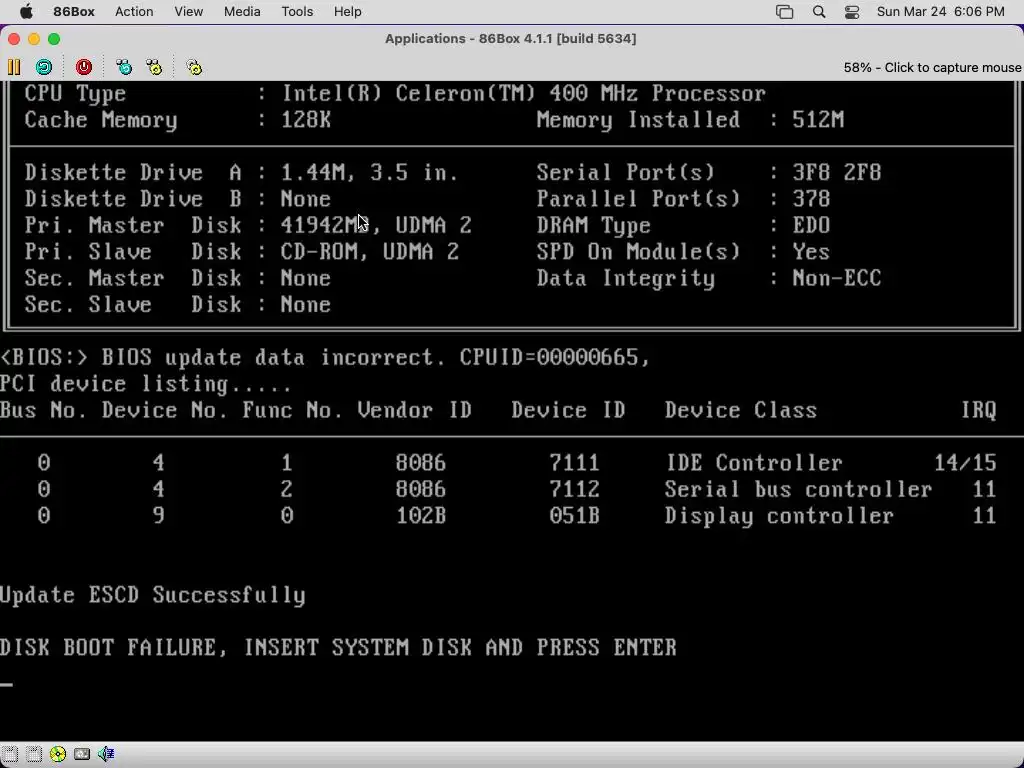
Task: Click the 'Display controller' entry
Action: coord(779,517)
